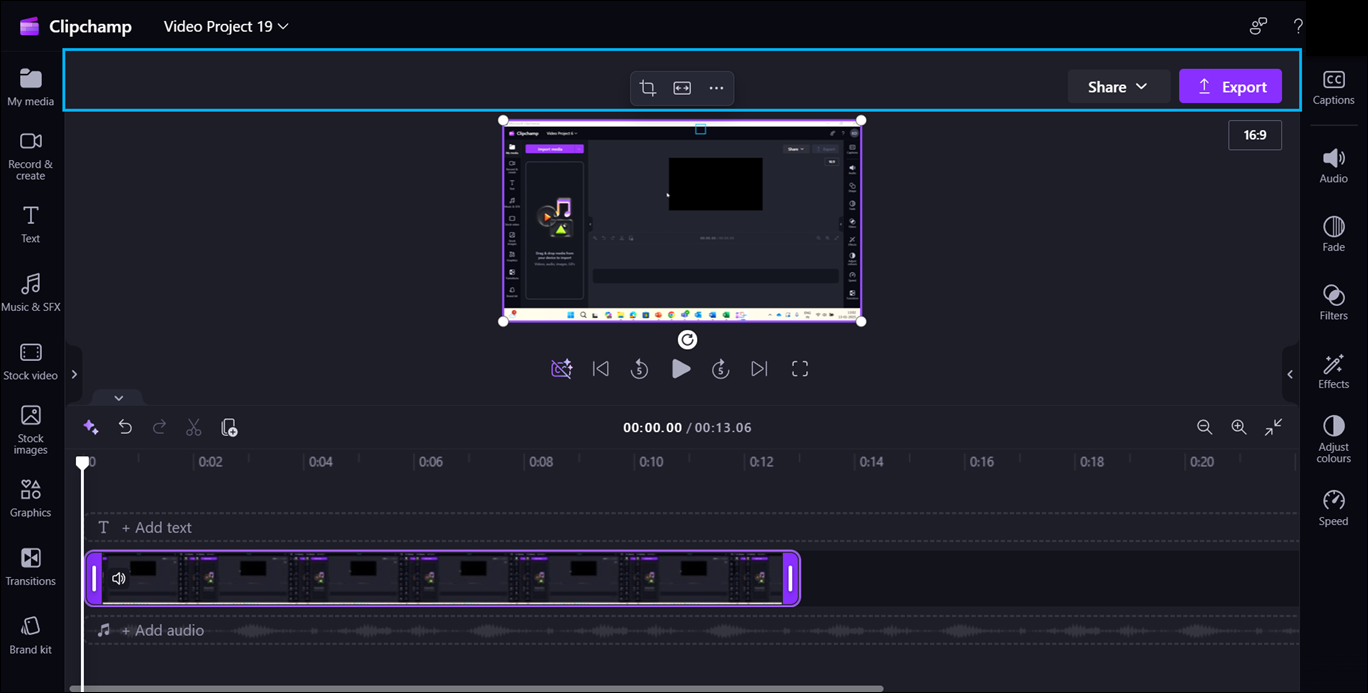Open the Captions panel
Screen dimensions: 1368x693
(x=1333, y=88)
